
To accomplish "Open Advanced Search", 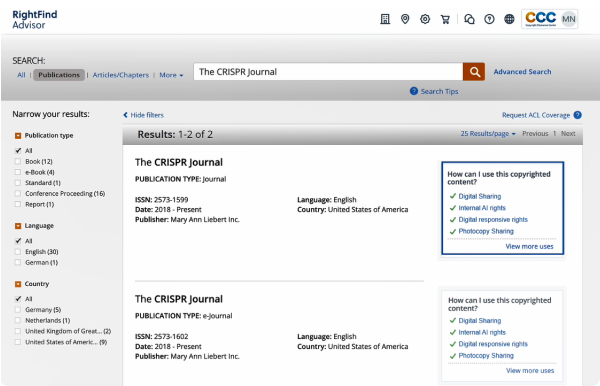I will [522, 72].
